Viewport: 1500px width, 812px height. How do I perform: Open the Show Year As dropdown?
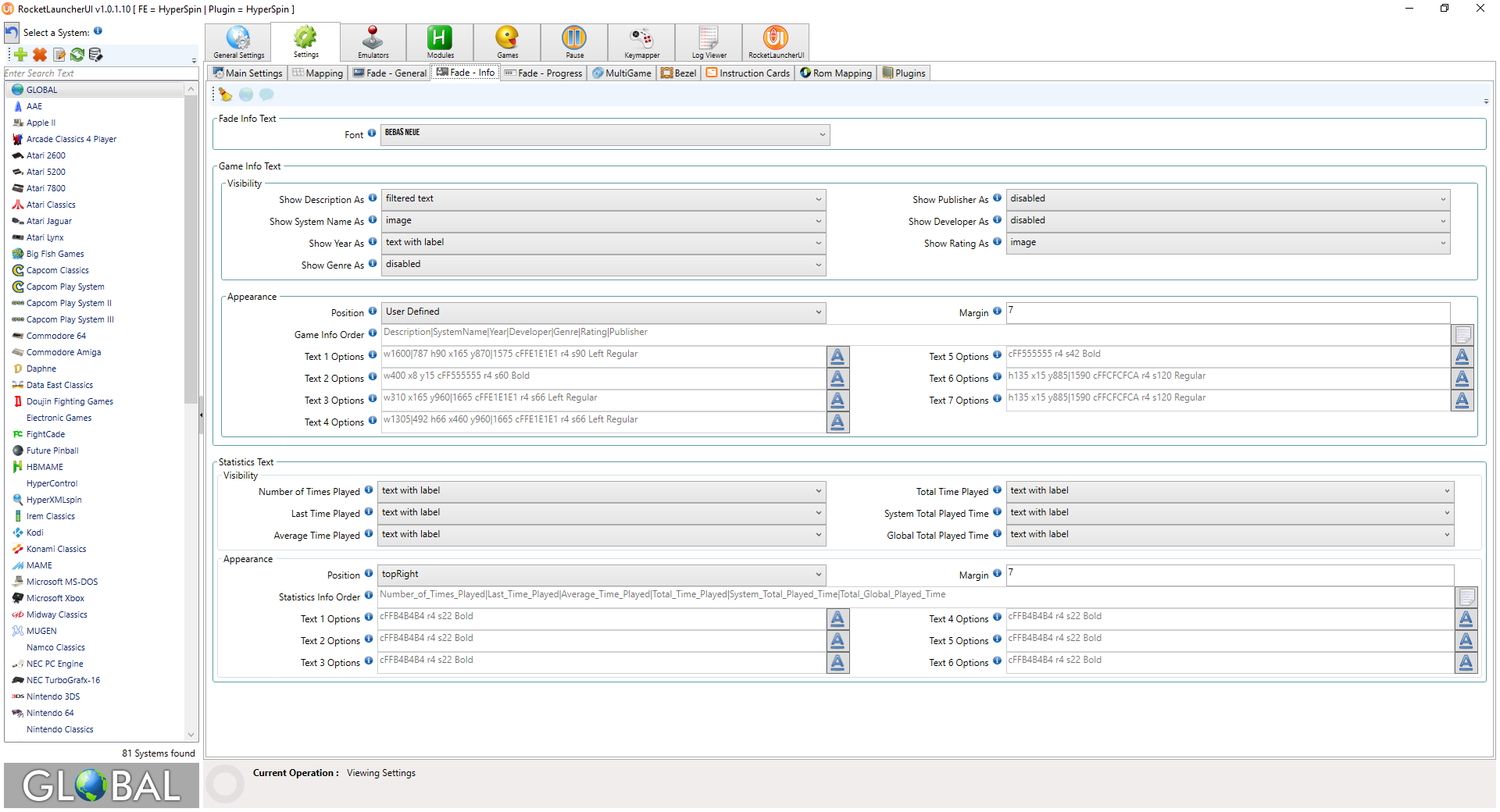pyautogui.click(x=602, y=243)
